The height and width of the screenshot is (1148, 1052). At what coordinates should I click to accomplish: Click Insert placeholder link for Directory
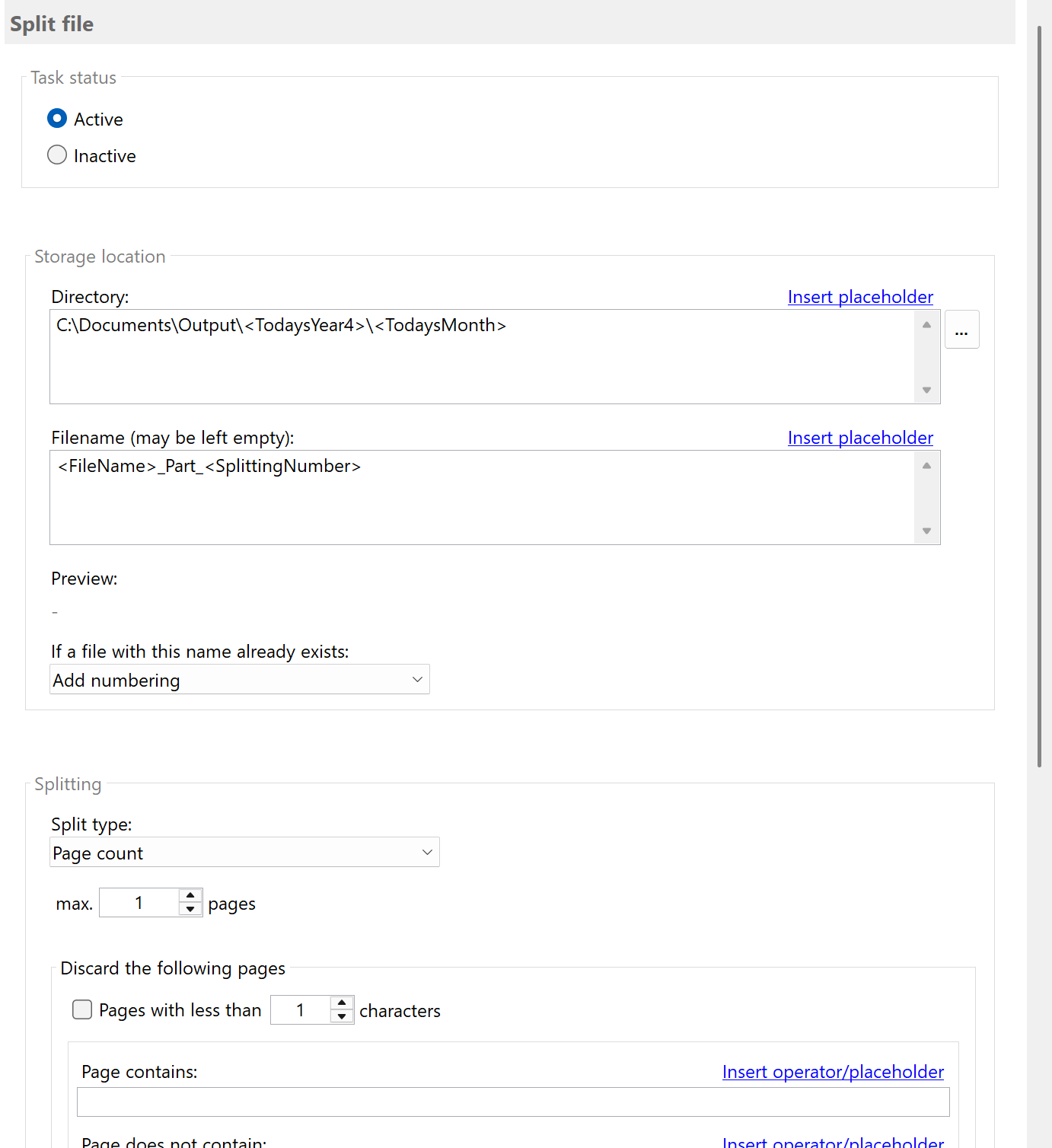pyautogui.click(x=859, y=297)
